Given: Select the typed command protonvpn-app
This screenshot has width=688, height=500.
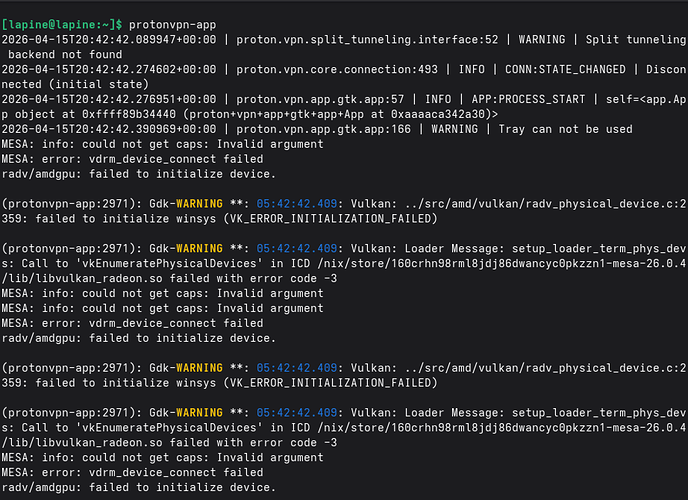Looking at the screenshot, I should pos(172,25).
